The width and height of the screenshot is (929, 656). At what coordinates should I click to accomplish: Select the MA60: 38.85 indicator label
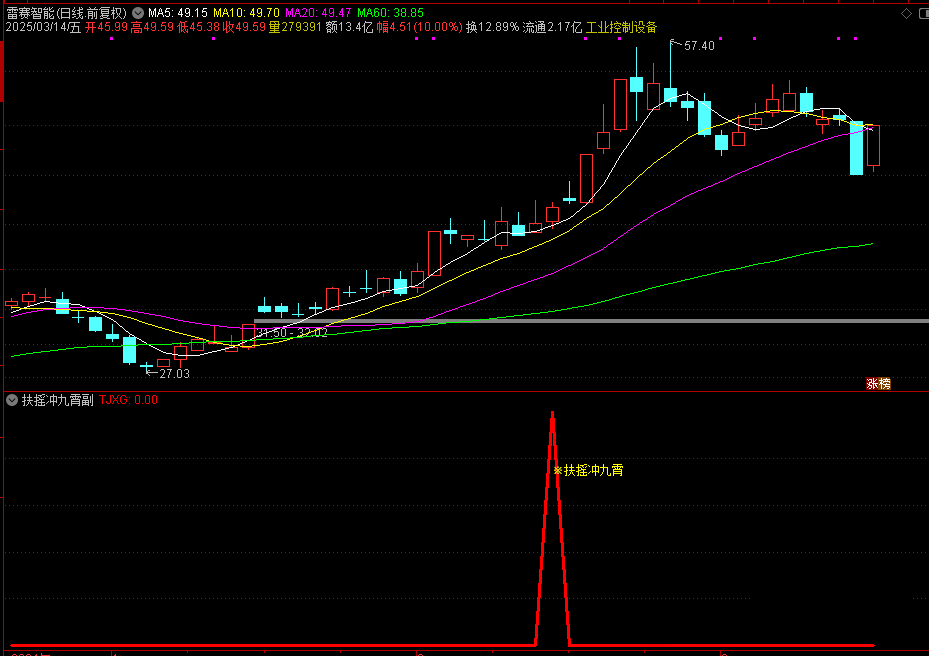point(390,12)
